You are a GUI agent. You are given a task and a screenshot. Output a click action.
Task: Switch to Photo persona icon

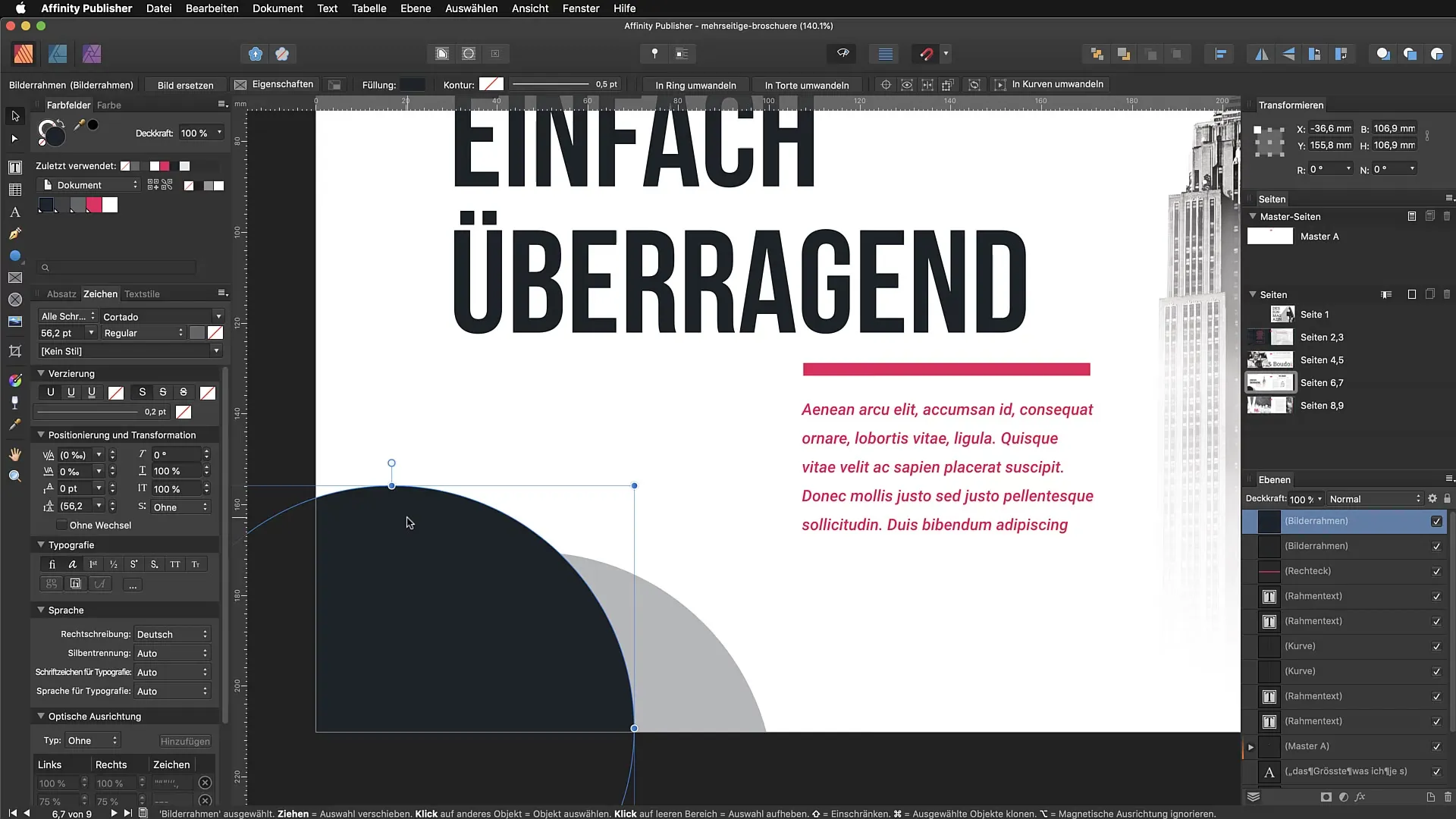[92, 54]
